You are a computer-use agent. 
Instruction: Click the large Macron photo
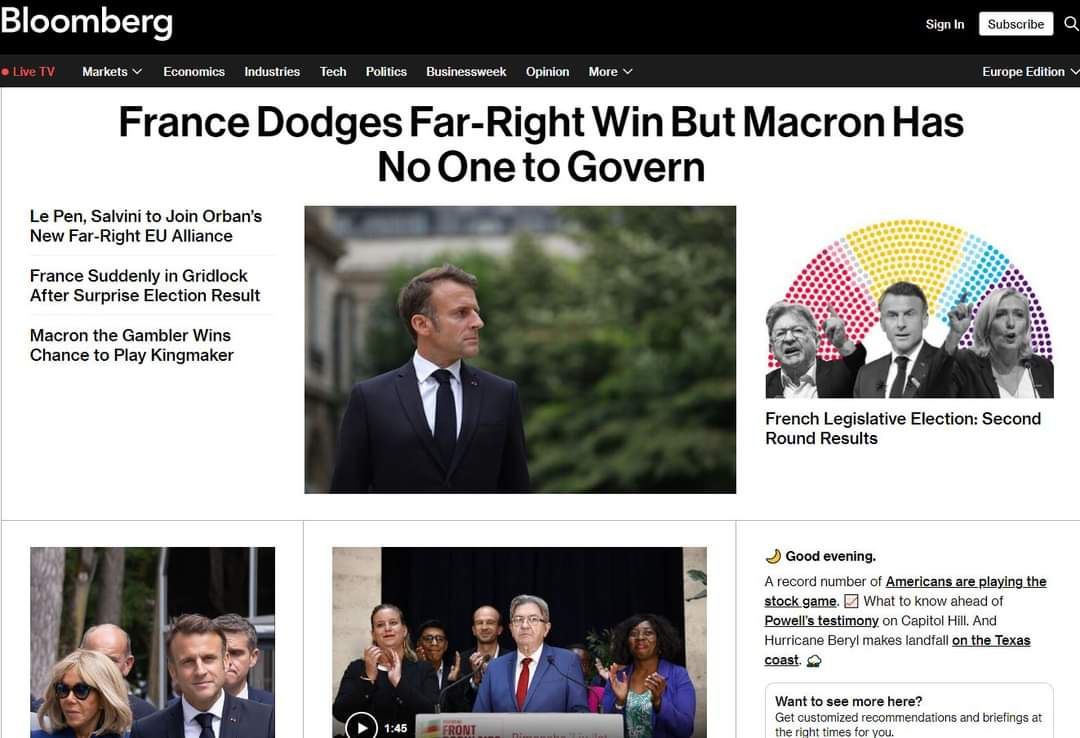click(520, 349)
